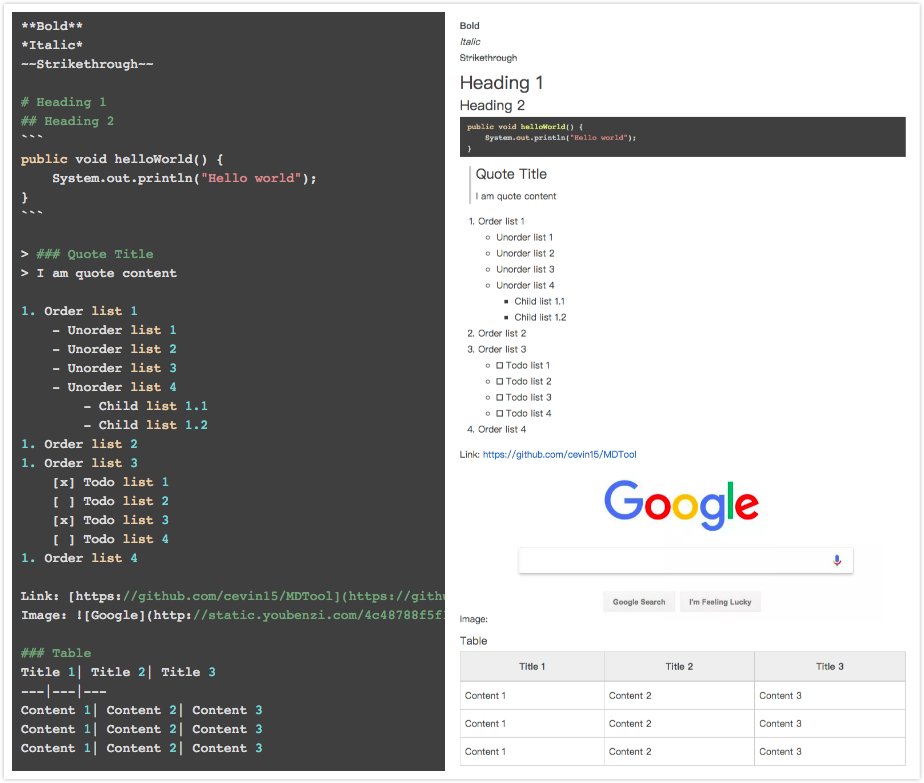This screenshot has width=924, height=783.
Task: Click 'Unorder list 3' in the preview
Action: [525, 269]
